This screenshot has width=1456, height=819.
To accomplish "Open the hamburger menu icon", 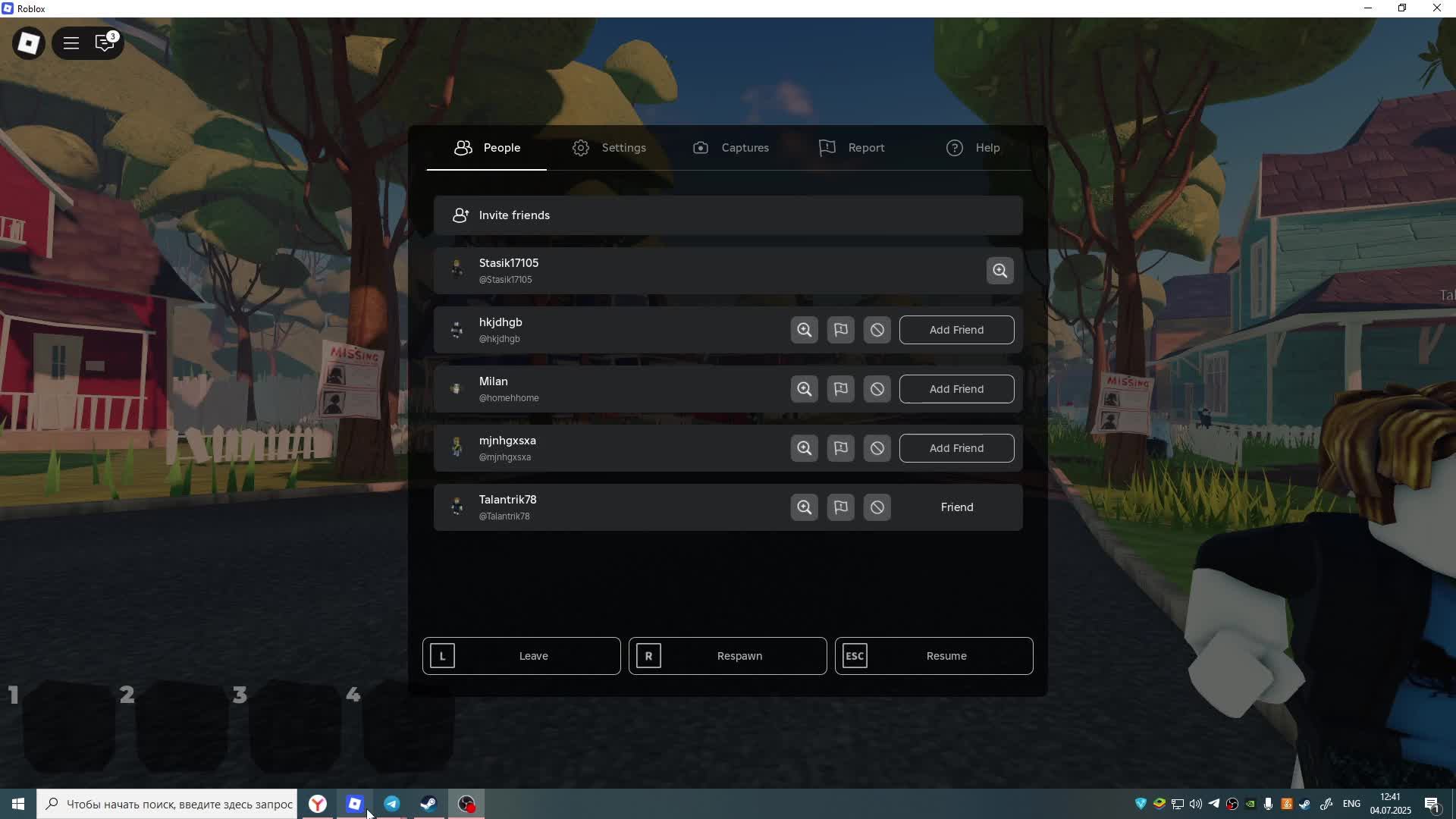I will click(71, 43).
